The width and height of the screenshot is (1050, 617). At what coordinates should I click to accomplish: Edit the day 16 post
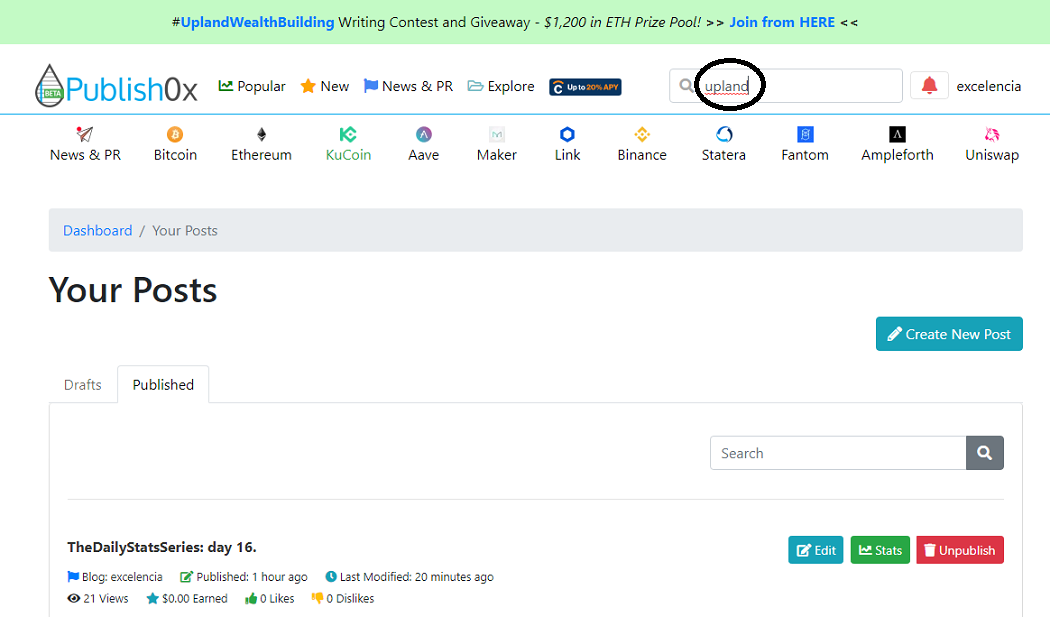(x=816, y=550)
